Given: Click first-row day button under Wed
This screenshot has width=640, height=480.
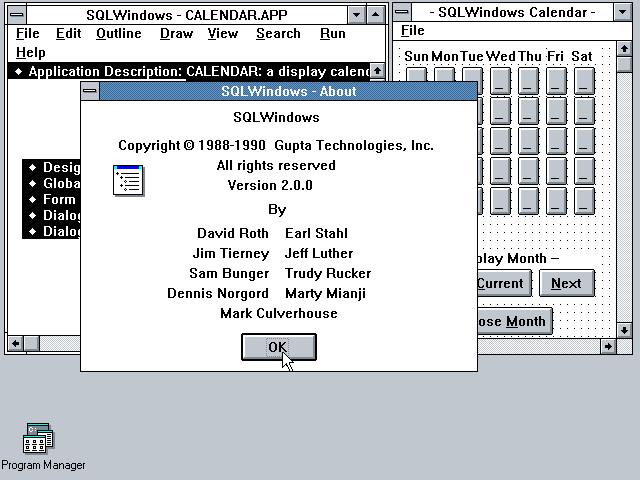Looking at the screenshot, I should coord(500,81).
